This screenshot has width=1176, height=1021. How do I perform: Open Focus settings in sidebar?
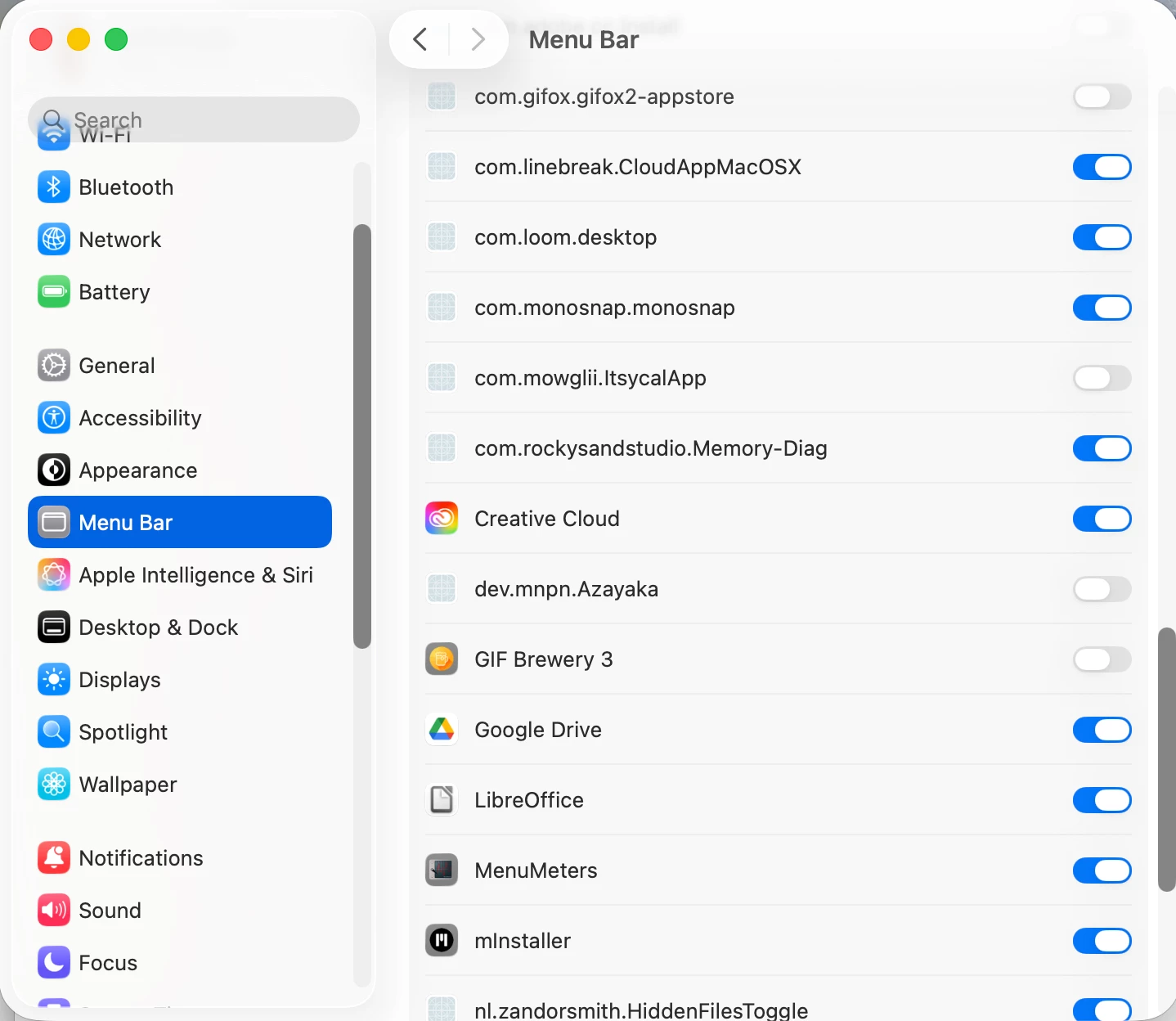pos(180,963)
